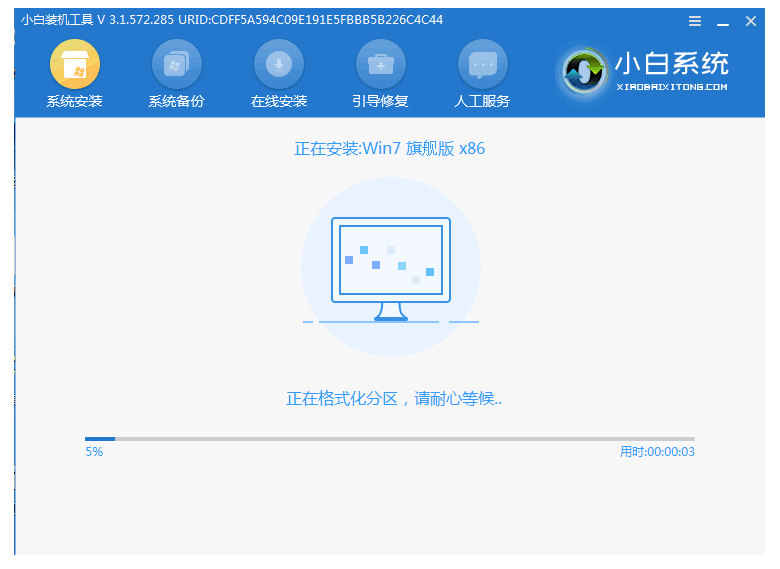
Task: Click the 小白系统 brand name text
Action: click(x=672, y=65)
